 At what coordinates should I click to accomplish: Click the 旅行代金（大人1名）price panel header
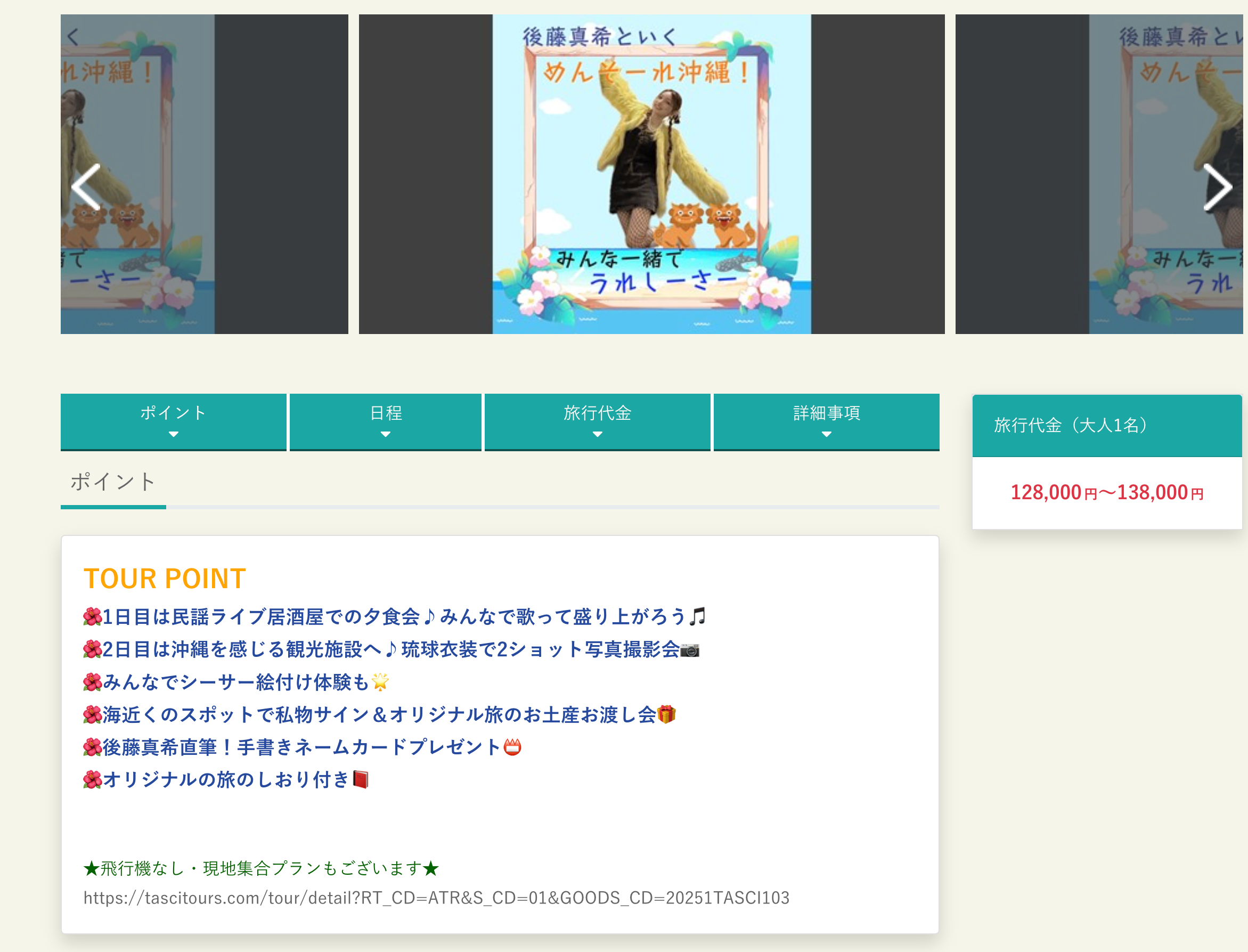(x=1107, y=426)
